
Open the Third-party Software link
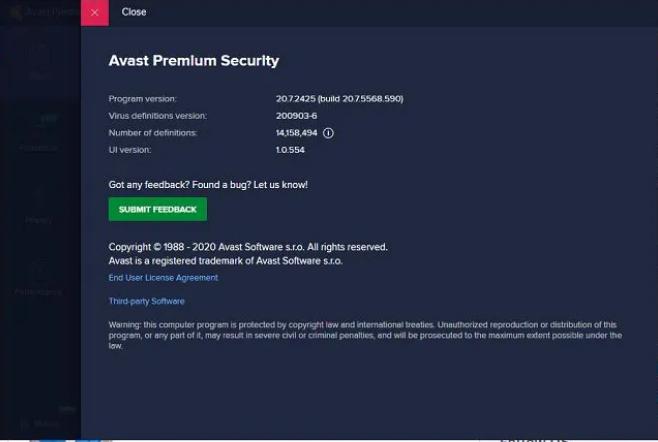[x=146, y=301]
